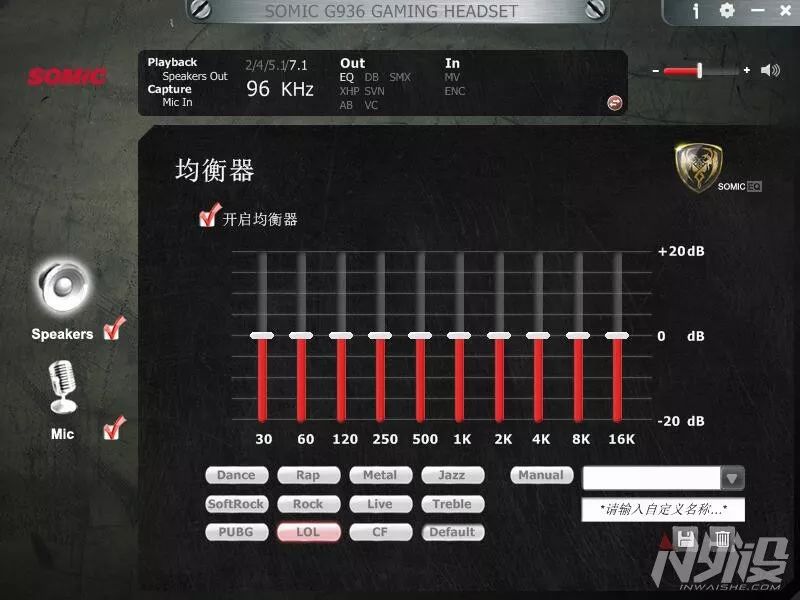Click the save preset floppy disk icon
Image resolution: width=800 pixels, height=600 pixels.
(685, 540)
